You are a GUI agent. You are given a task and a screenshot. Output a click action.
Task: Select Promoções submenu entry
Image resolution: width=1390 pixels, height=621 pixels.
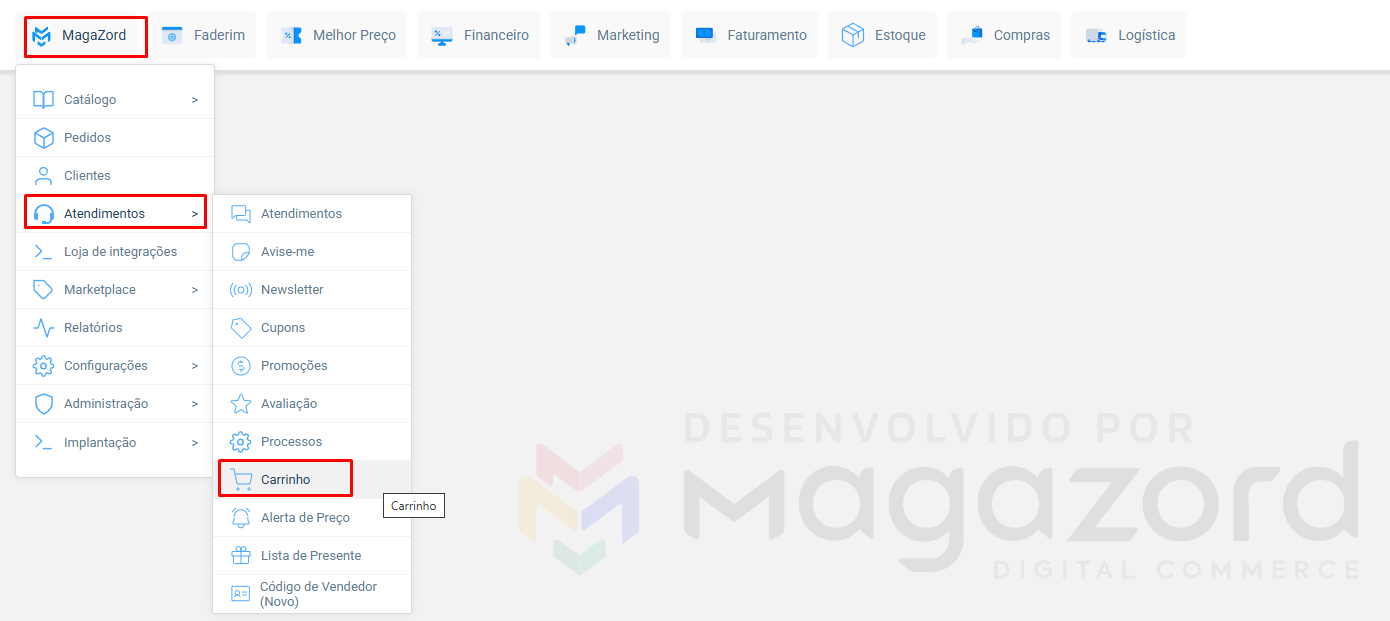point(312,366)
